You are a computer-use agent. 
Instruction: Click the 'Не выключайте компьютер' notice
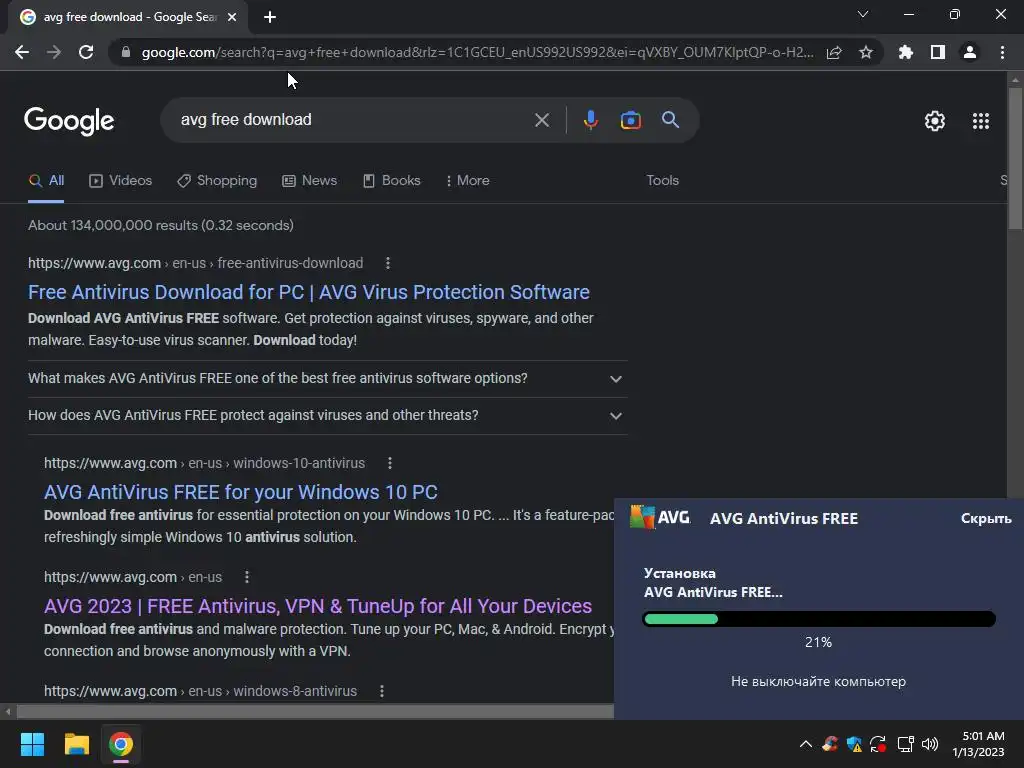click(818, 682)
